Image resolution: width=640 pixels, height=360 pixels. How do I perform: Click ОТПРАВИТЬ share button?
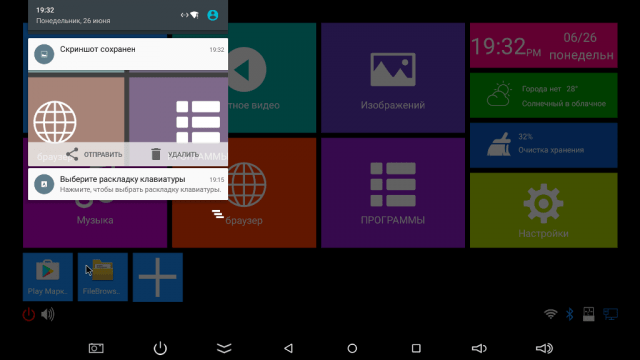[x=94, y=154]
